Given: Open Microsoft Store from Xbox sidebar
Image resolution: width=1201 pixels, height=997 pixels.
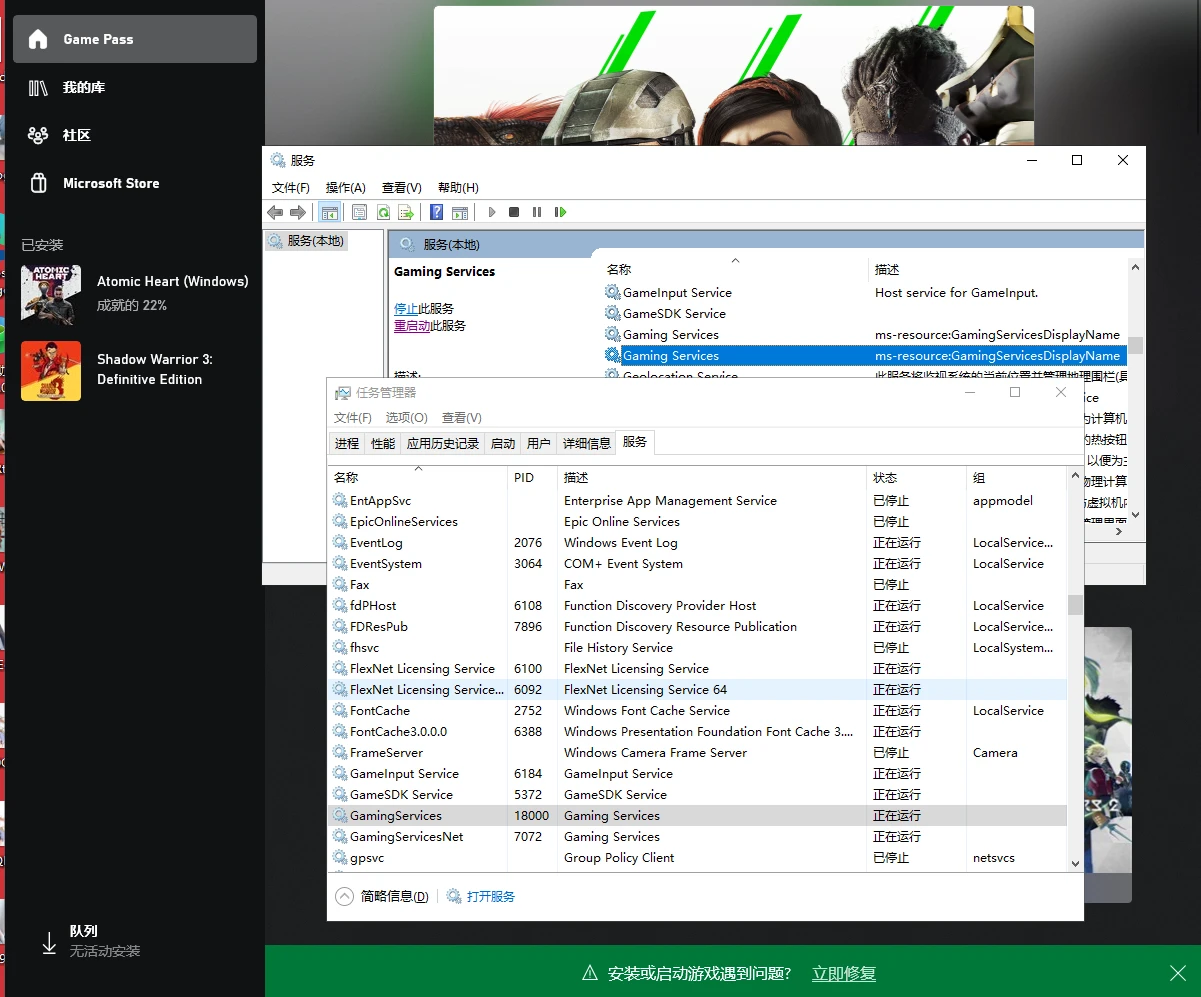Looking at the screenshot, I should pos(134,183).
